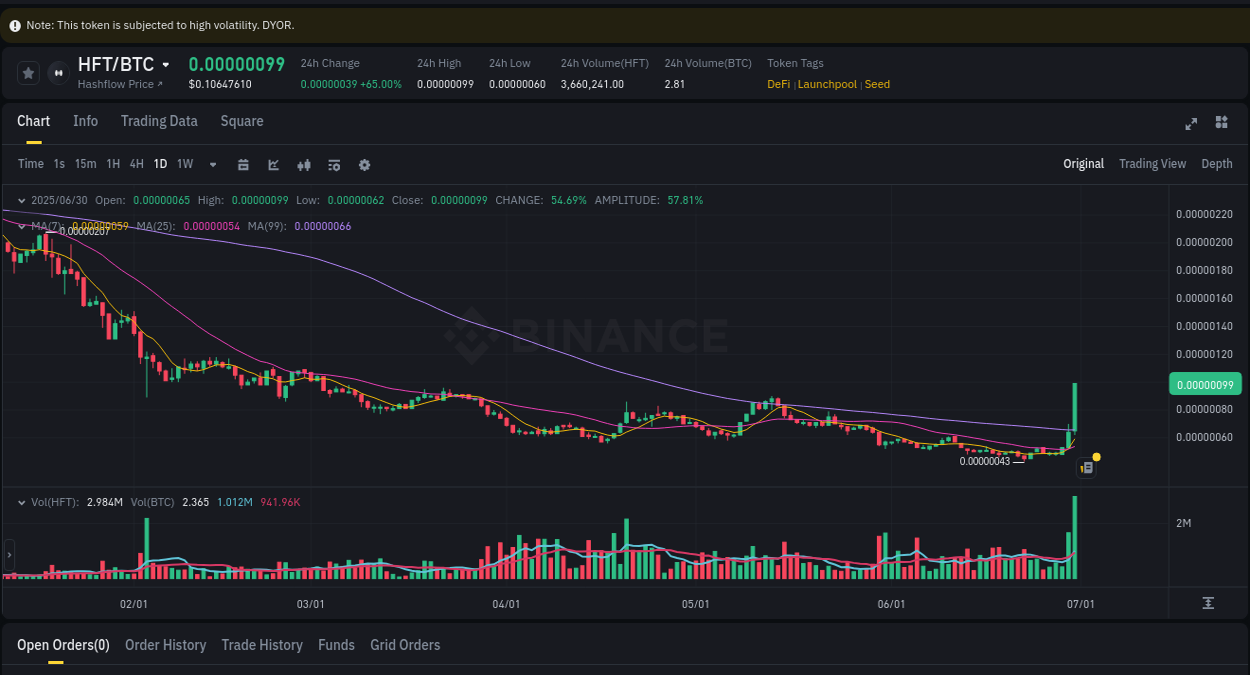Expand the chart with the fullscreen arrows icon
1250x675 pixels.
click(1191, 123)
